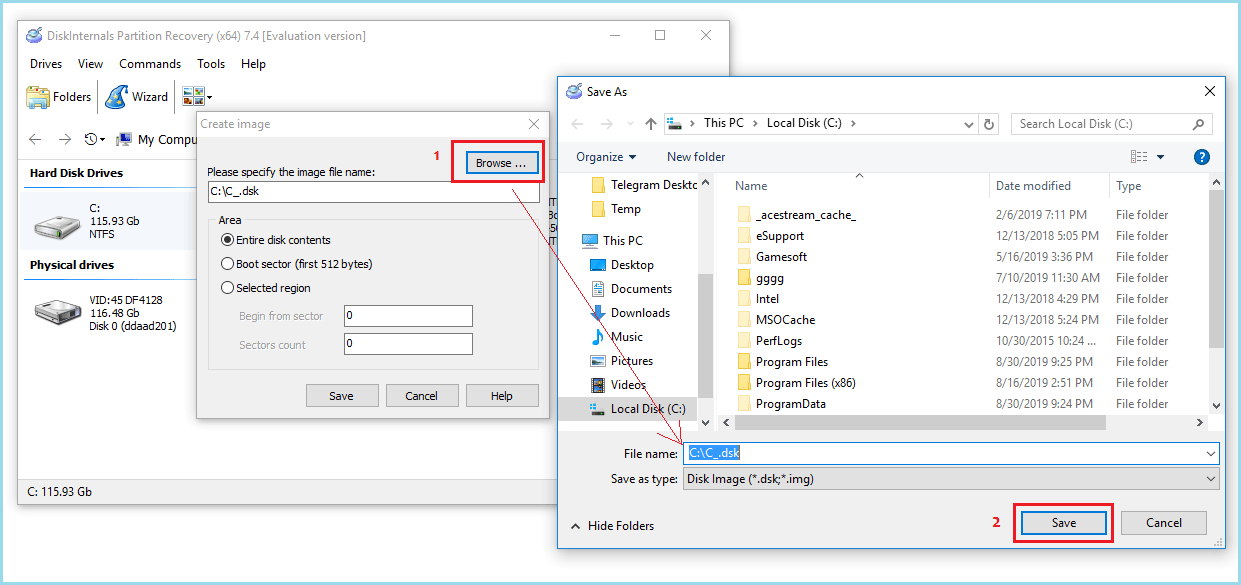Go up one folder level arrow

click(x=651, y=124)
